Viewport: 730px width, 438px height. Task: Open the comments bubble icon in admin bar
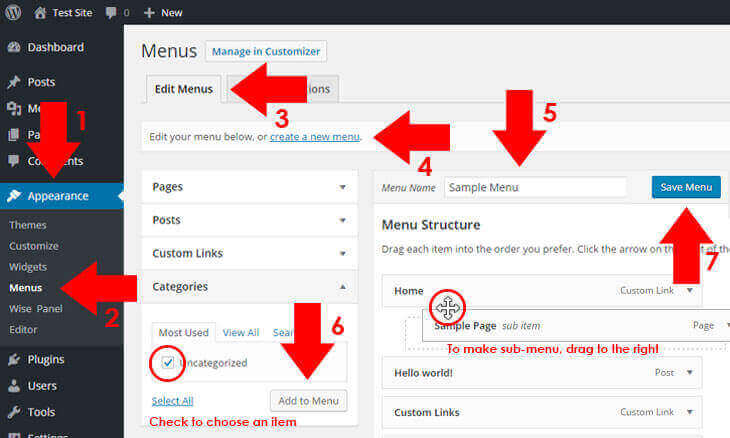(111, 13)
